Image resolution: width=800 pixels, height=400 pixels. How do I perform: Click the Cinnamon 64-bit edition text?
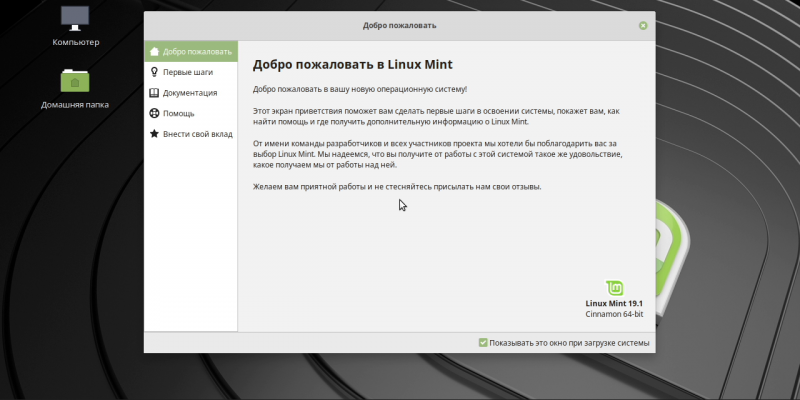point(612,313)
